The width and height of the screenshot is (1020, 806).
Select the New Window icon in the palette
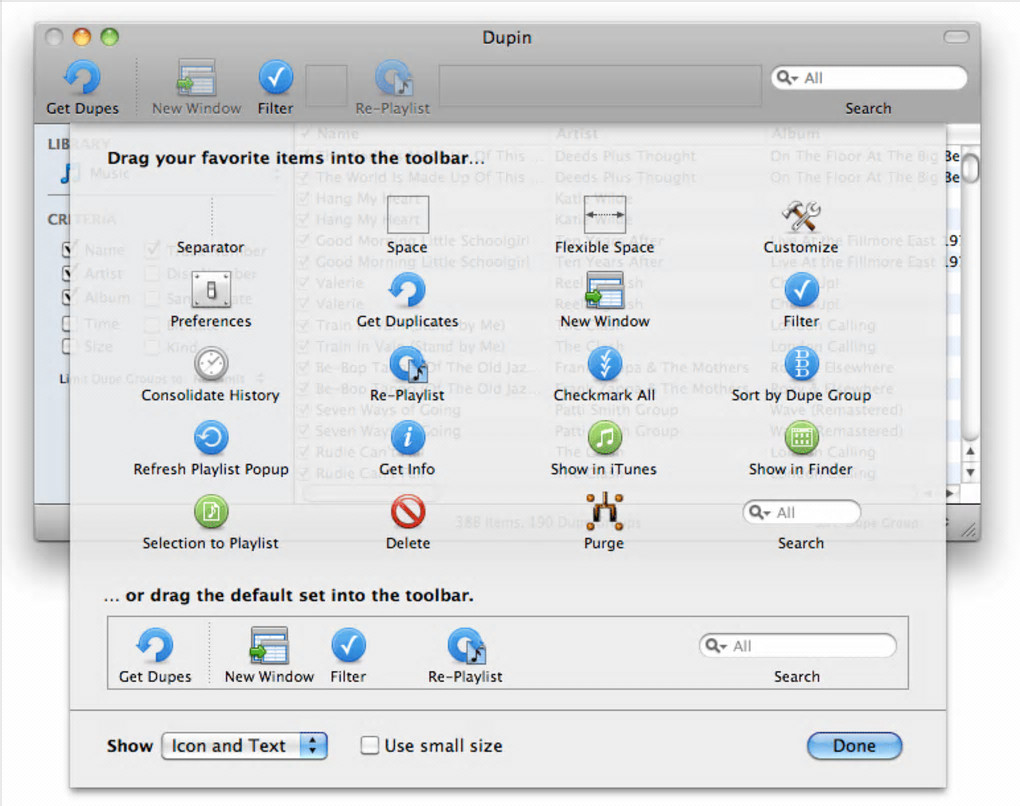click(604, 290)
